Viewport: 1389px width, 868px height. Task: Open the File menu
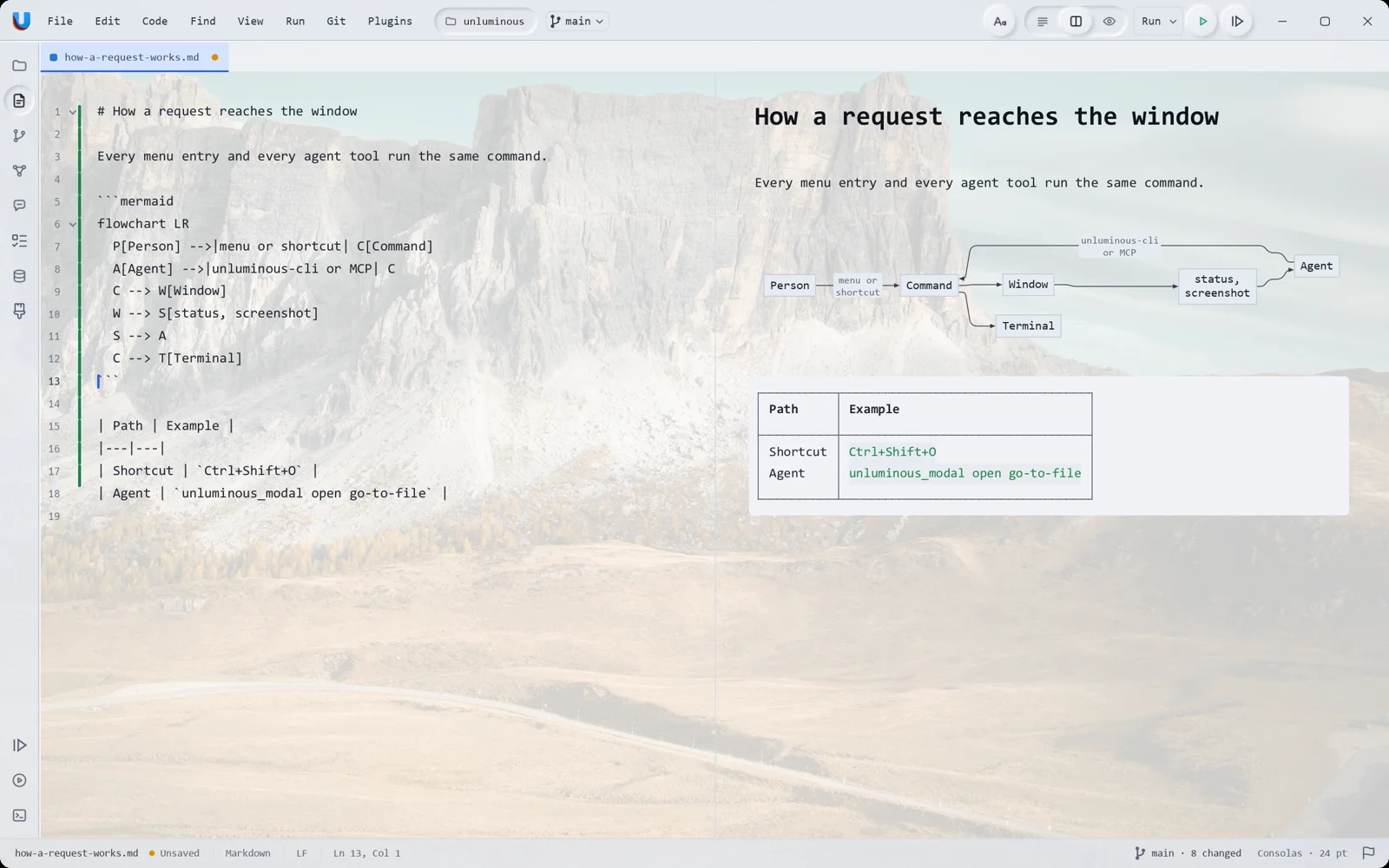(x=60, y=22)
